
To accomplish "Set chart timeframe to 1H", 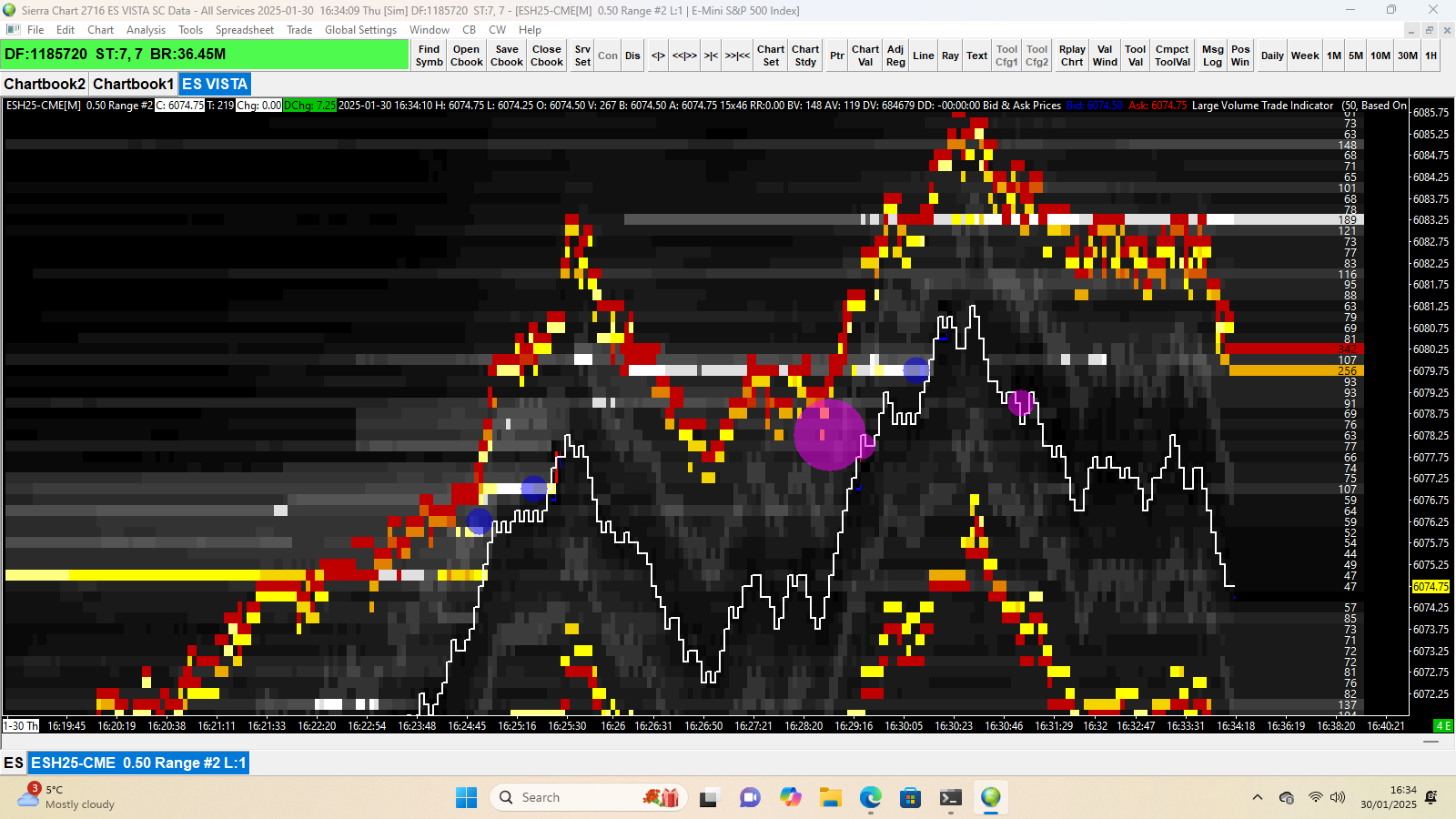I will pos(1431,56).
